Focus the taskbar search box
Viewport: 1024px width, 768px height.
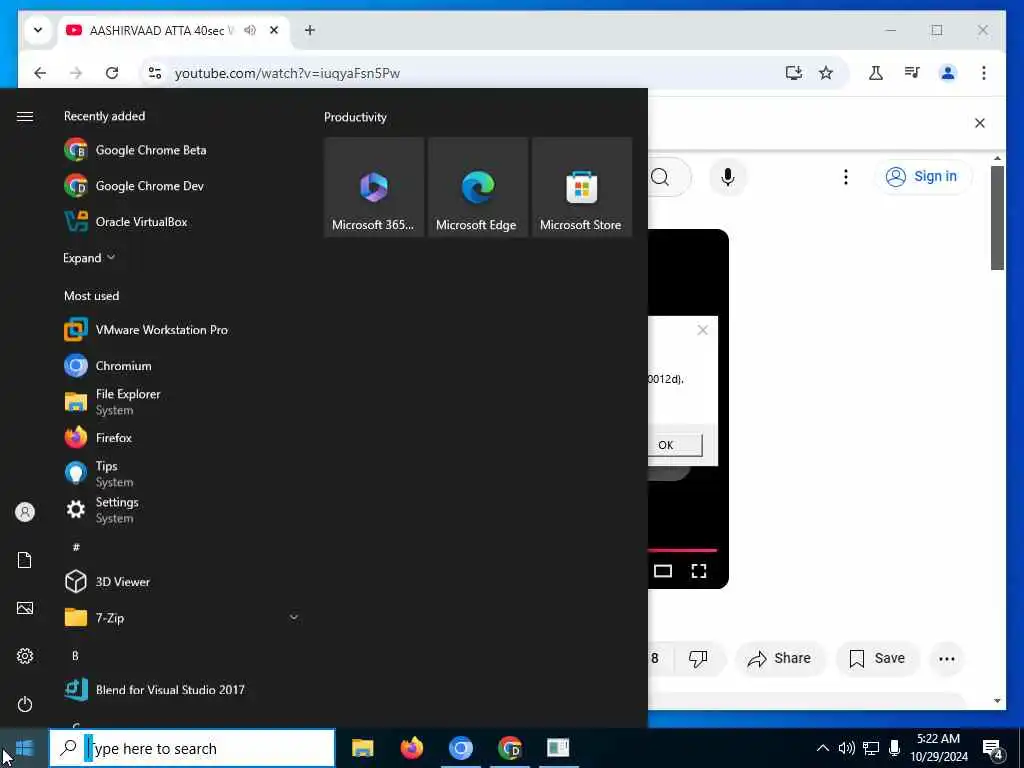point(192,748)
